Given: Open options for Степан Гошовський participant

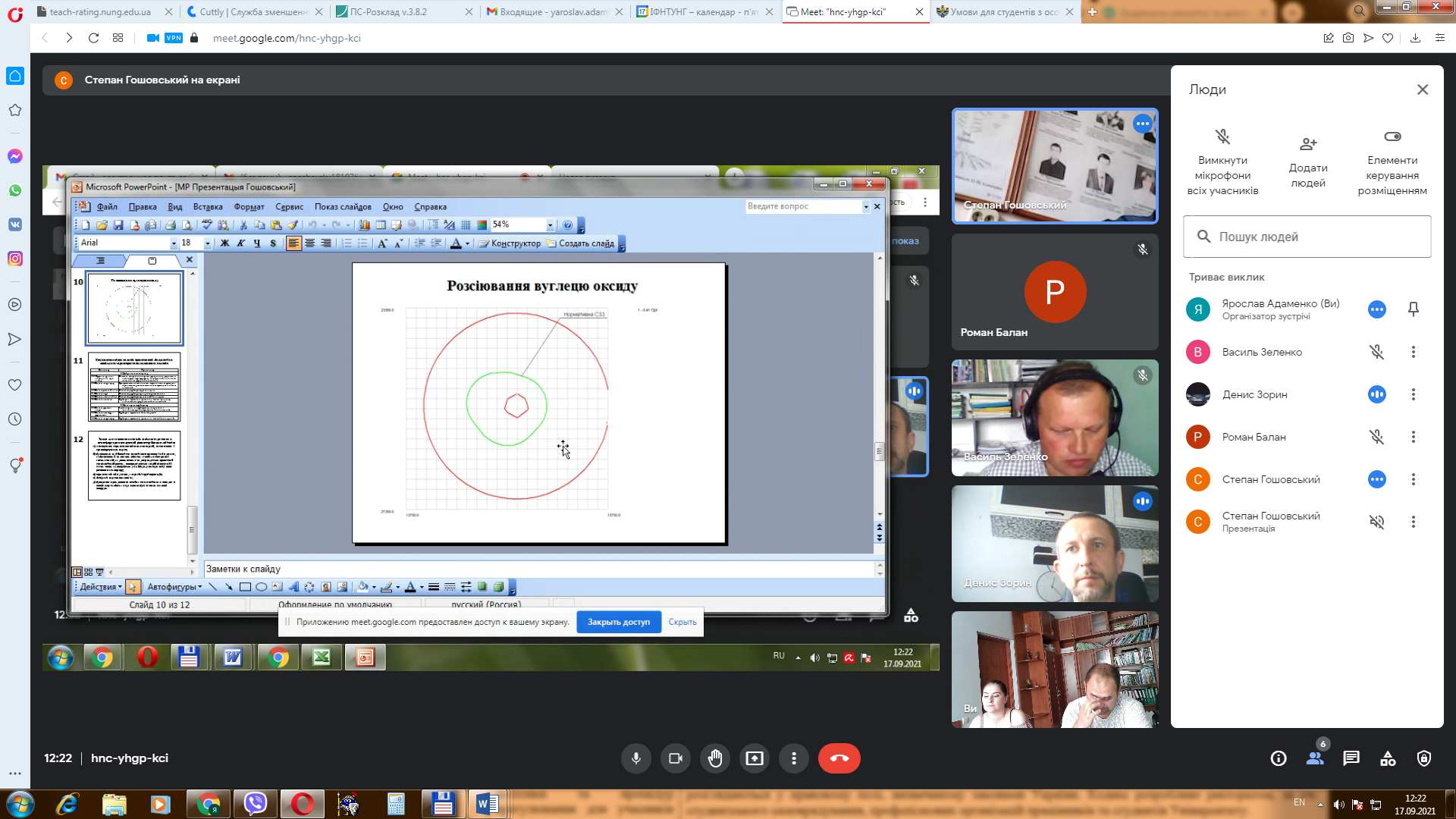Looking at the screenshot, I should [1414, 479].
